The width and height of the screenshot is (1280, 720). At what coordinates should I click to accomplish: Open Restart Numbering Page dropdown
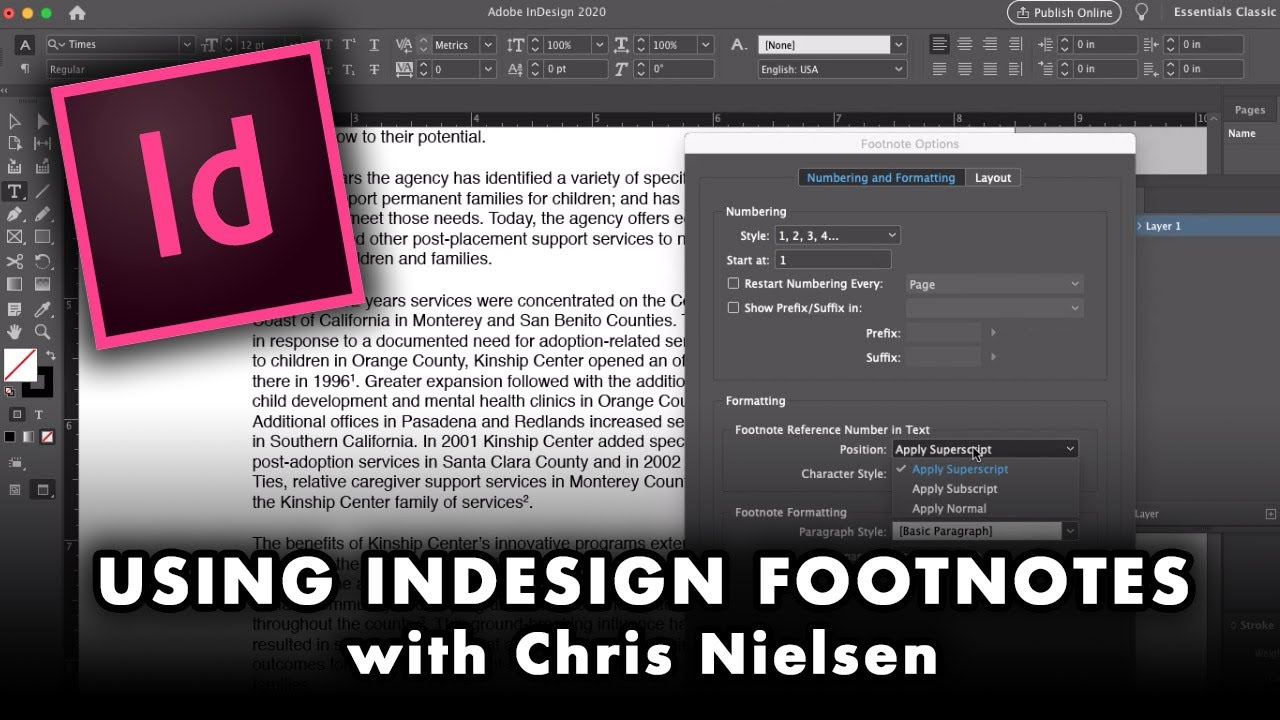coord(994,284)
